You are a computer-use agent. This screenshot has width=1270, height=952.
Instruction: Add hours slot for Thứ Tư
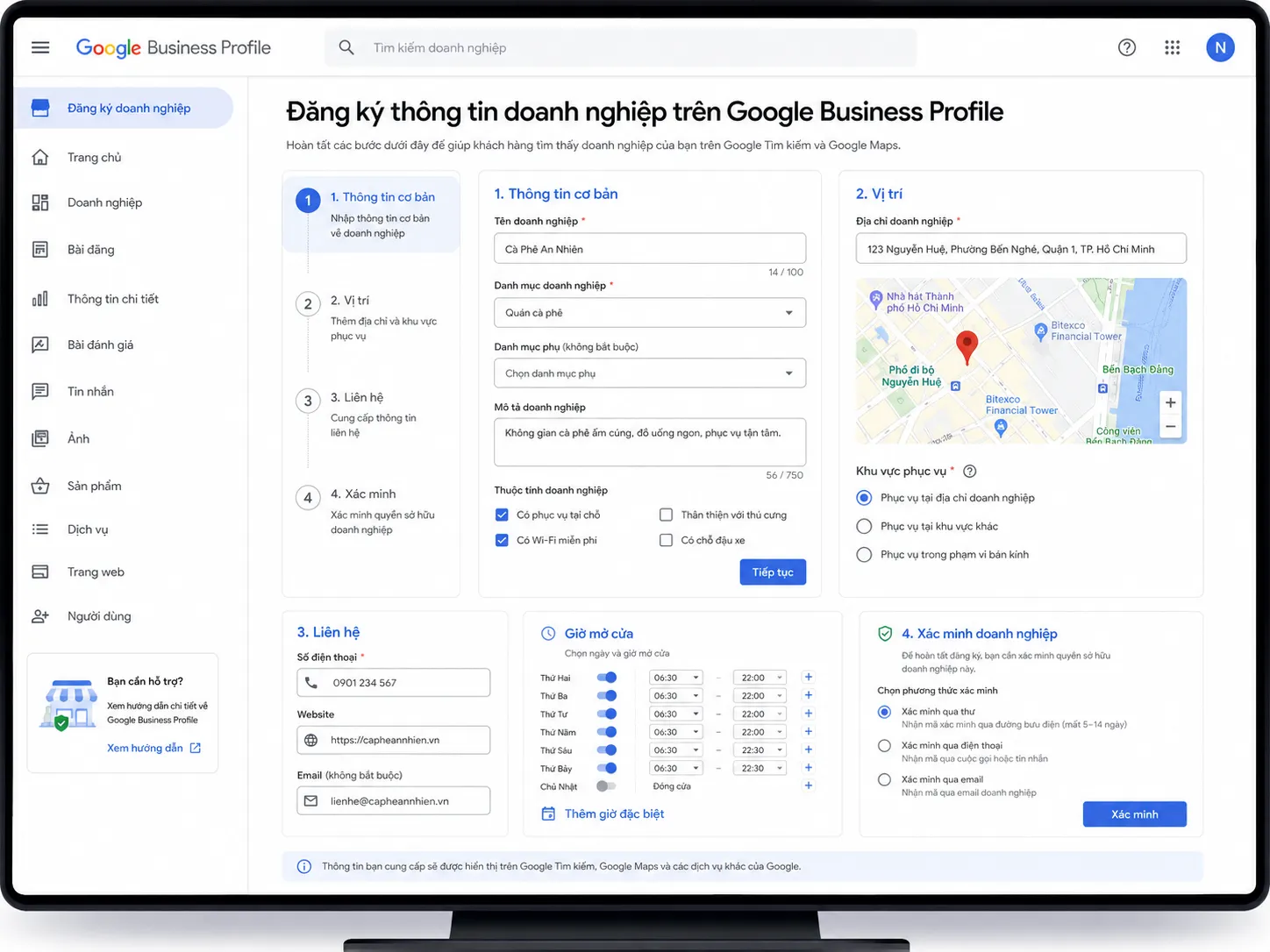[x=809, y=714]
